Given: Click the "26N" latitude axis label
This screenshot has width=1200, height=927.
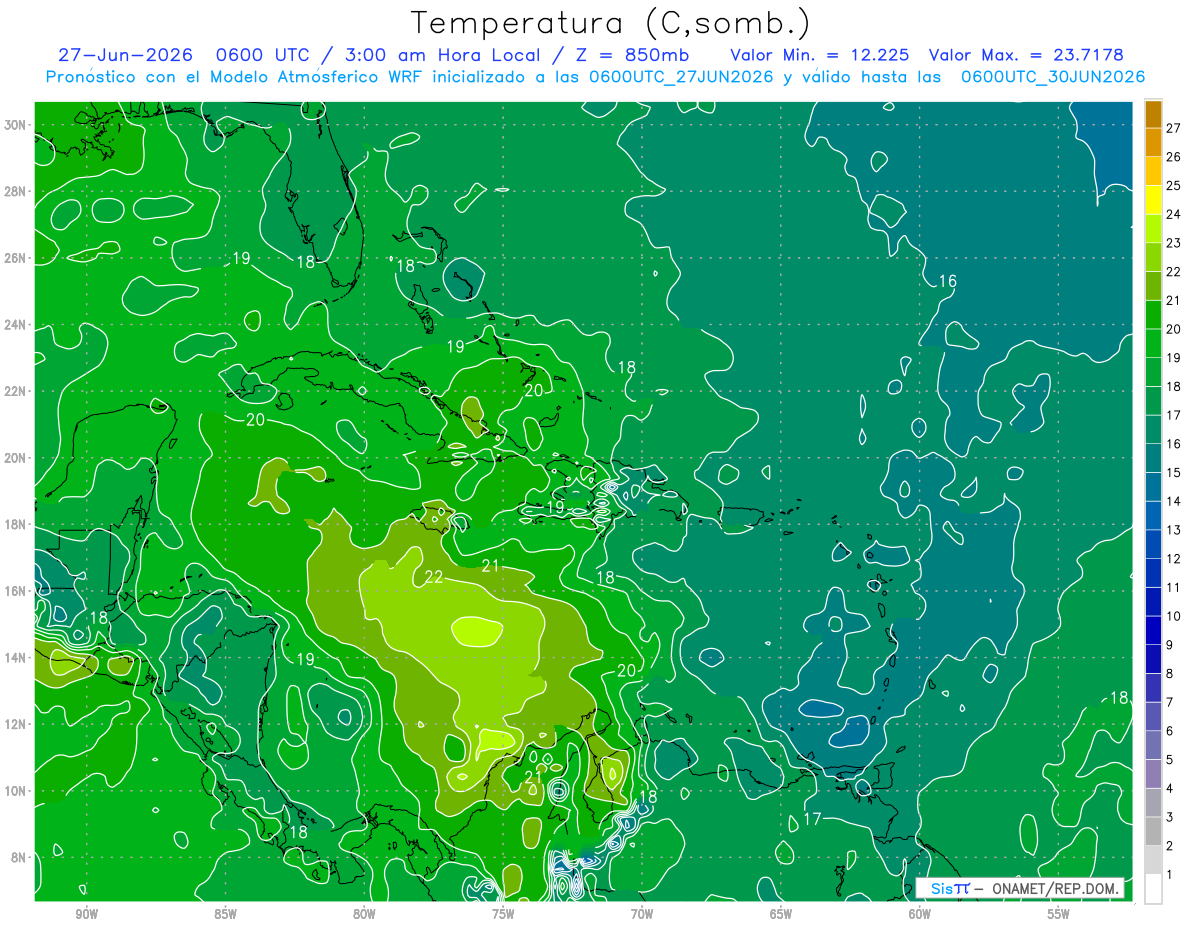Looking at the screenshot, I should click(x=15, y=258).
